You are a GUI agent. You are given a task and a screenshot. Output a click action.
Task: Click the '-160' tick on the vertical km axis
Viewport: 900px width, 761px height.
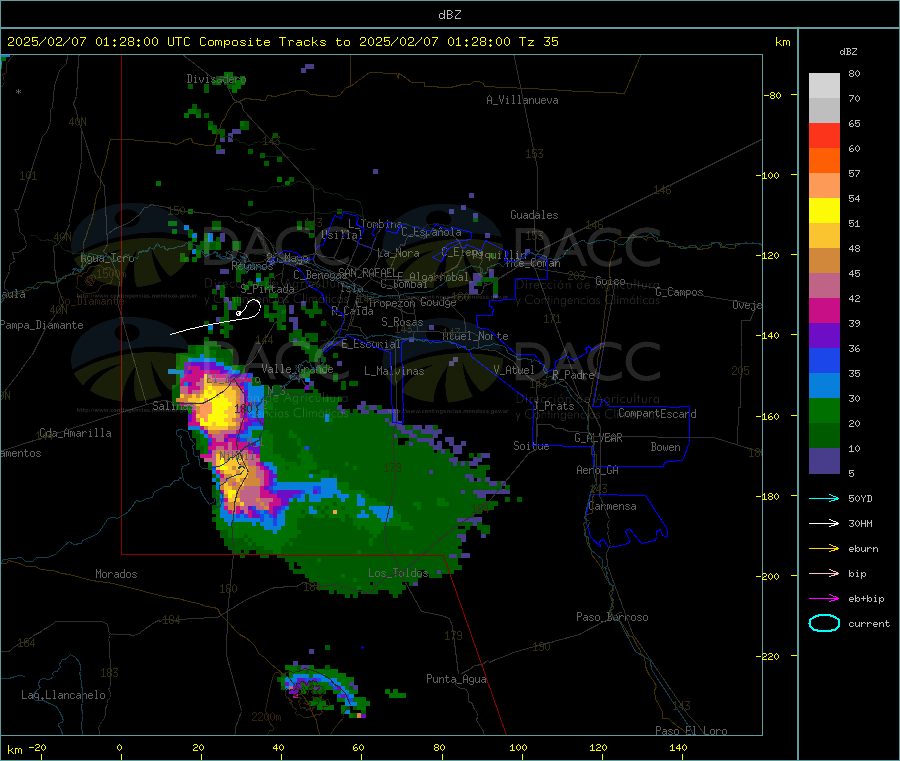click(x=770, y=416)
